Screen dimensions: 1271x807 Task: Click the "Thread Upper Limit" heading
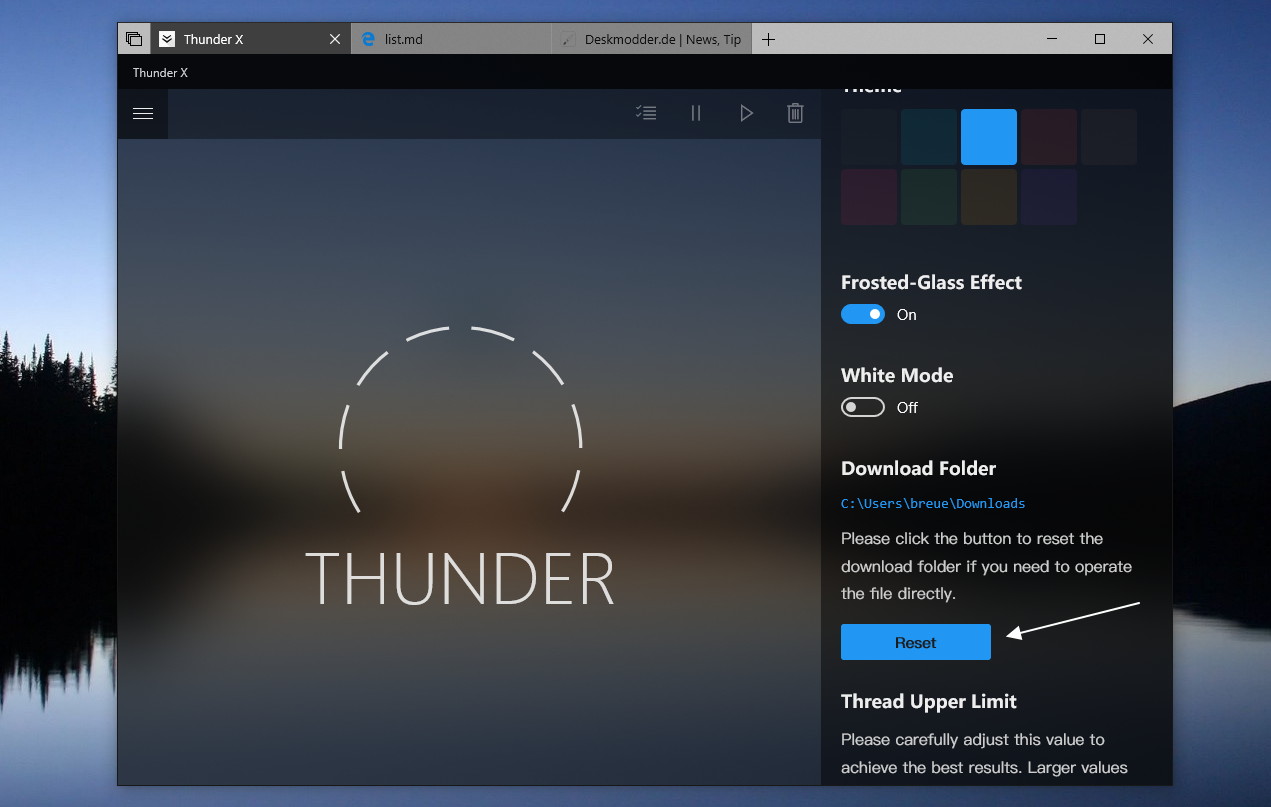pos(929,701)
